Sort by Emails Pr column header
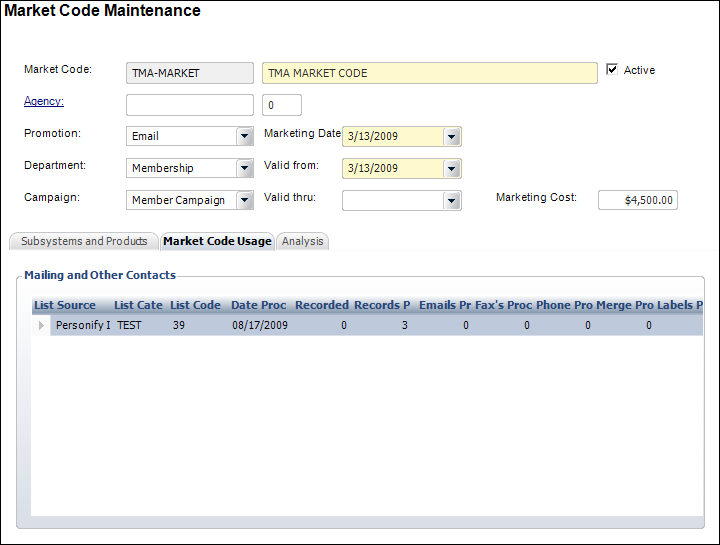The width and height of the screenshot is (720, 545). click(x=444, y=305)
